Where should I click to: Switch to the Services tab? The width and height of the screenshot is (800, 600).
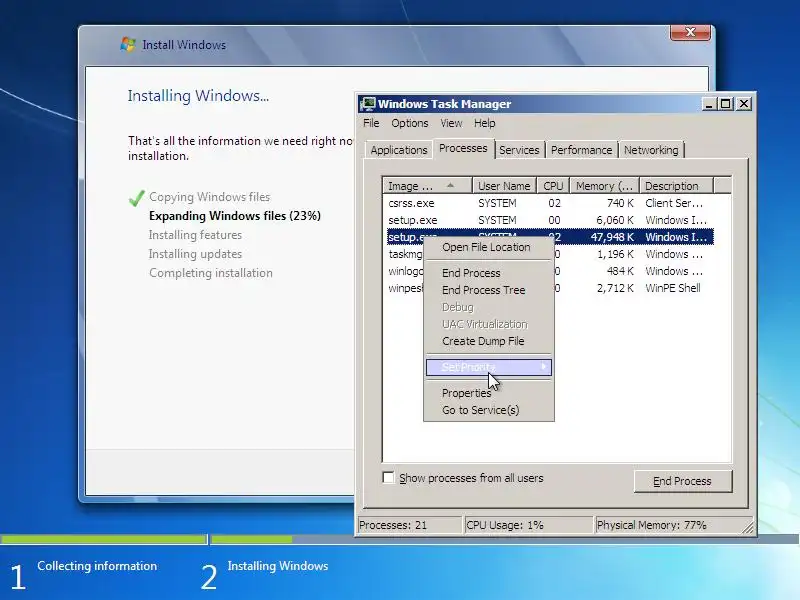[x=519, y=150]
